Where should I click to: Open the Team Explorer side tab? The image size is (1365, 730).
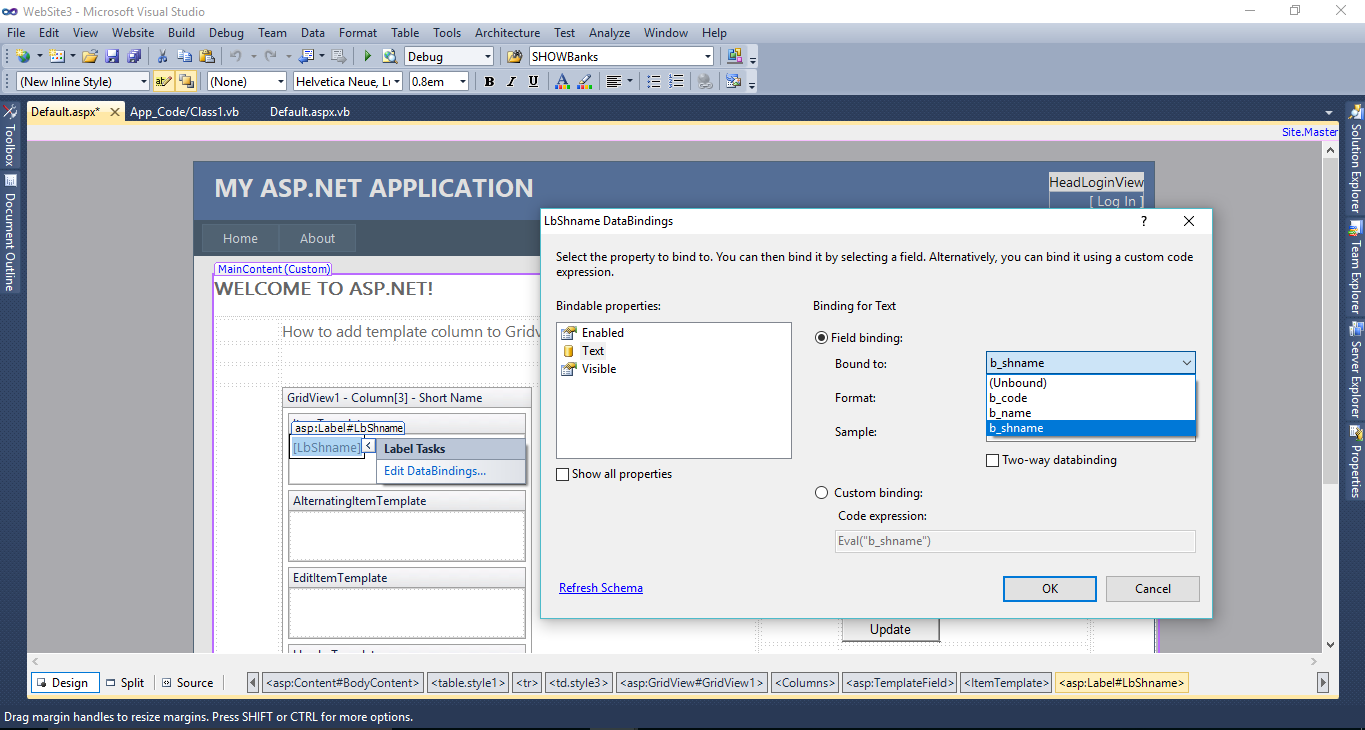(x=1356, y=267)
